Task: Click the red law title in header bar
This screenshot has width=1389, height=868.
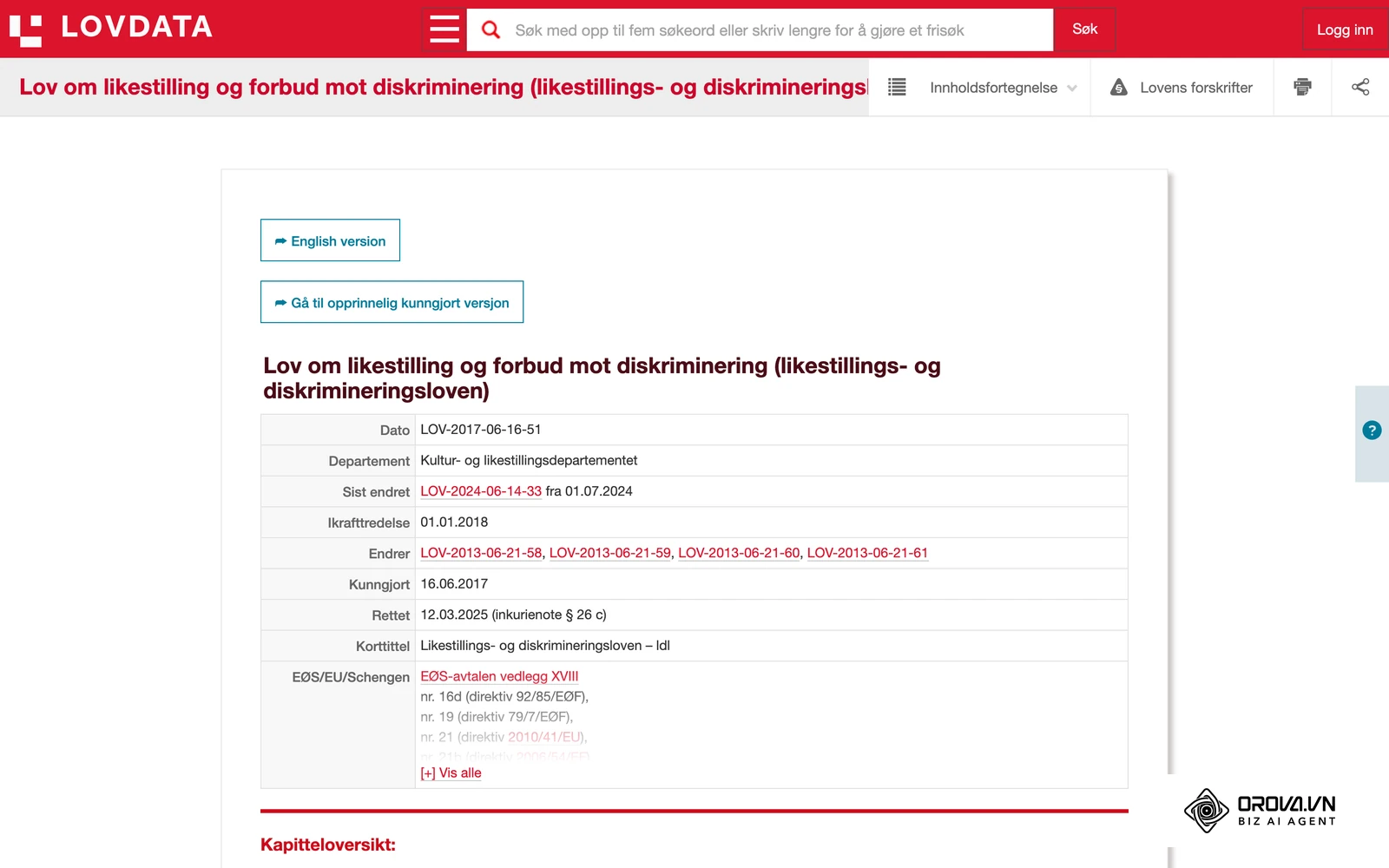Action: pyautogui.click(x=443, y=87)
